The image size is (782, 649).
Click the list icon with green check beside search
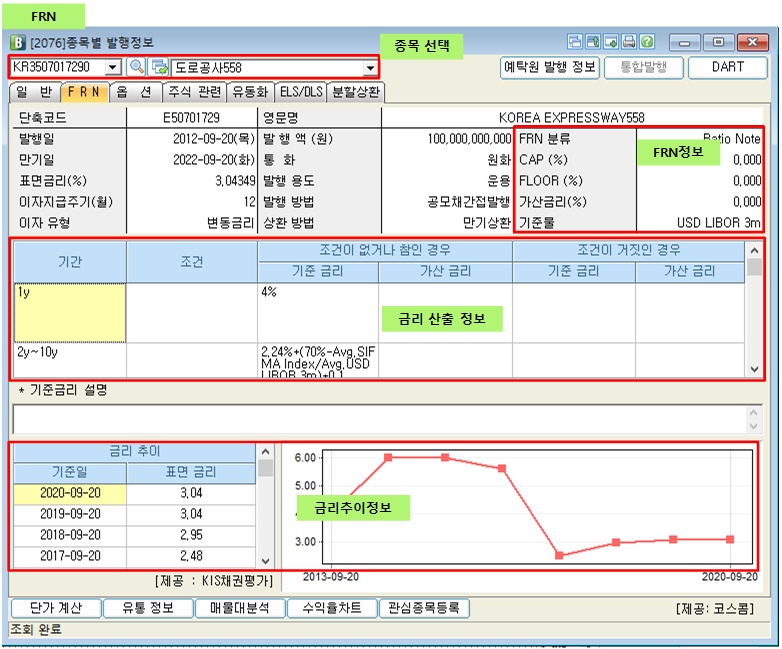pos(160,67)
